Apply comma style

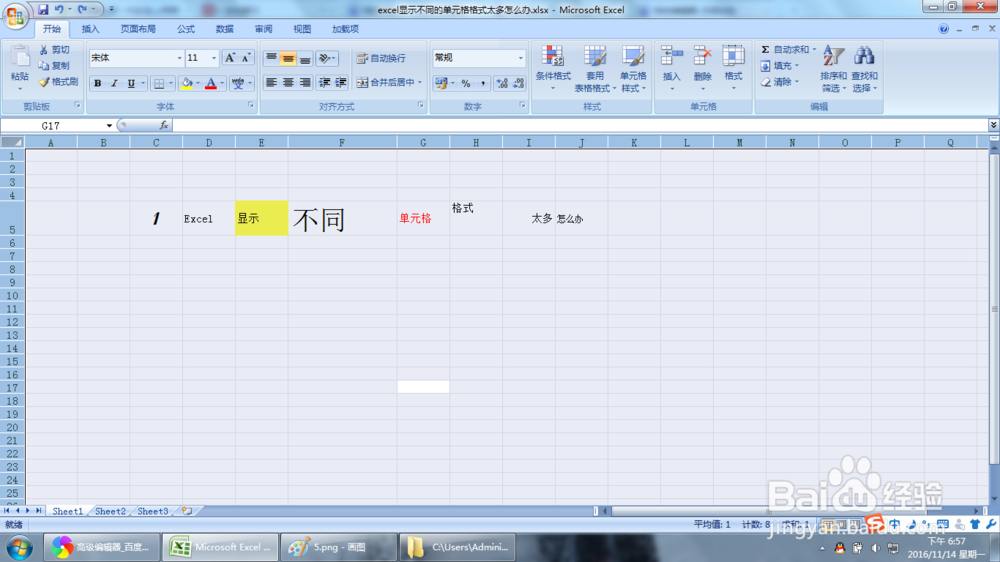tap(483, 83)
